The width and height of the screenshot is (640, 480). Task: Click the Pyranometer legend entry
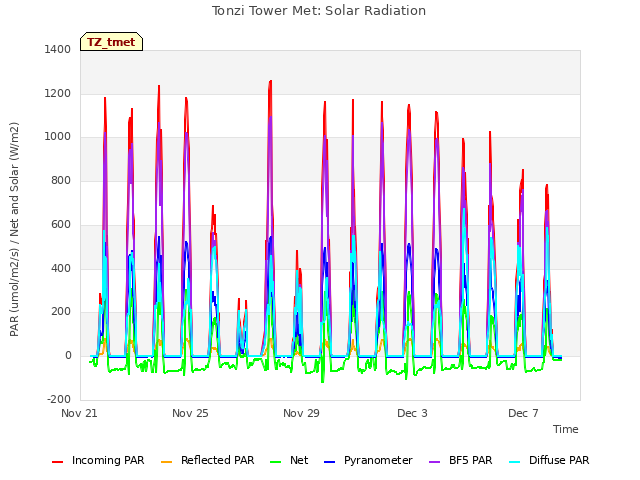(x=368, y=460)
